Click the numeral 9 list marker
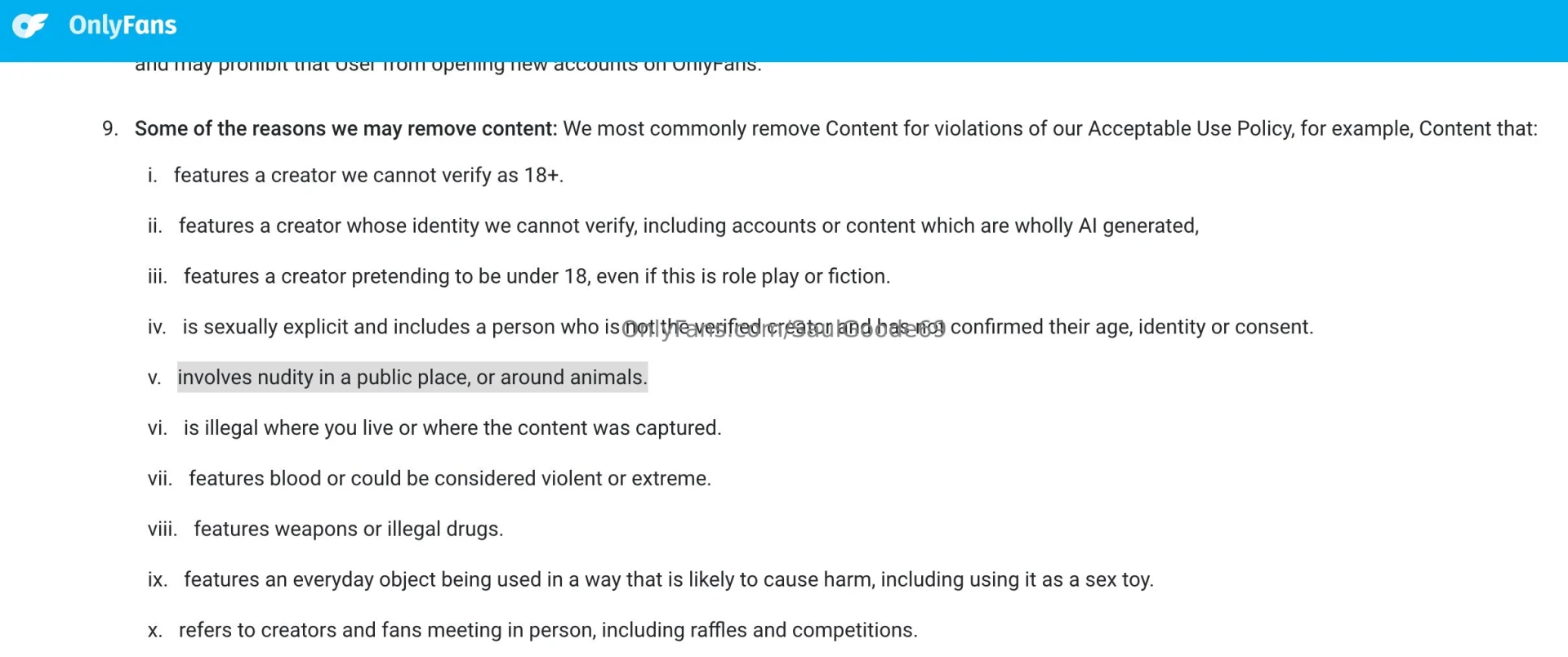The height and width of the screenshot is (657, 1568). click(x=109, y=128)
